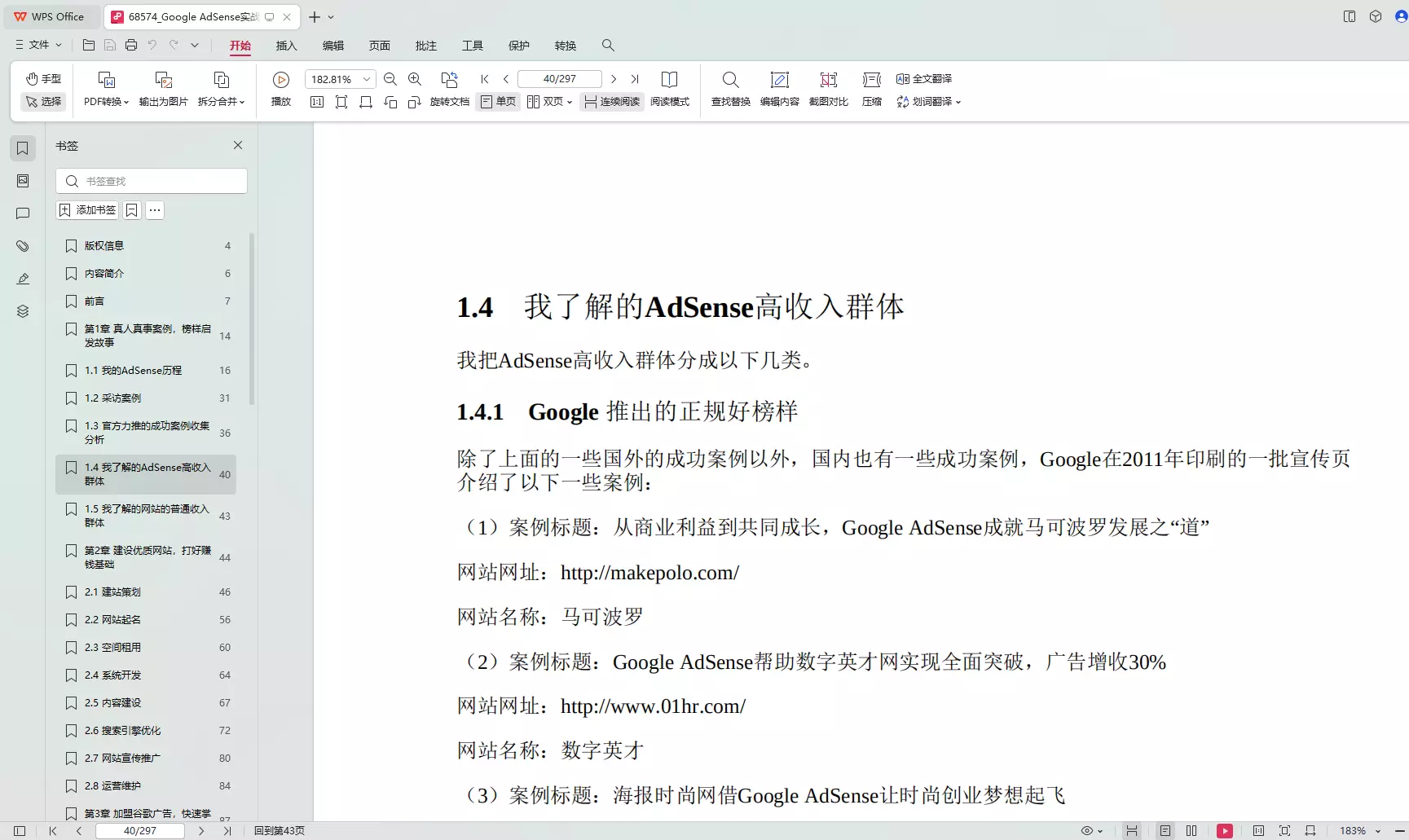The height and width of the screenshot is (840, 1409).
Task: Toggle 连续阅读 continuous reading mode
Action: coord(611,102)
